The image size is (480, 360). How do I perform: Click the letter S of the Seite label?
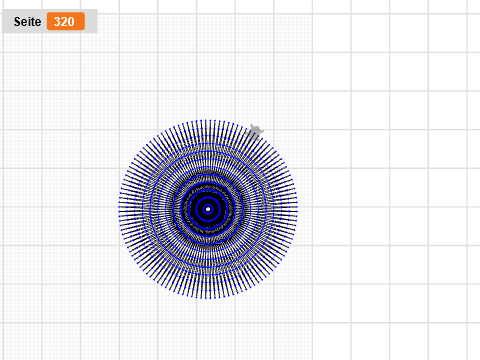[17, 22]
